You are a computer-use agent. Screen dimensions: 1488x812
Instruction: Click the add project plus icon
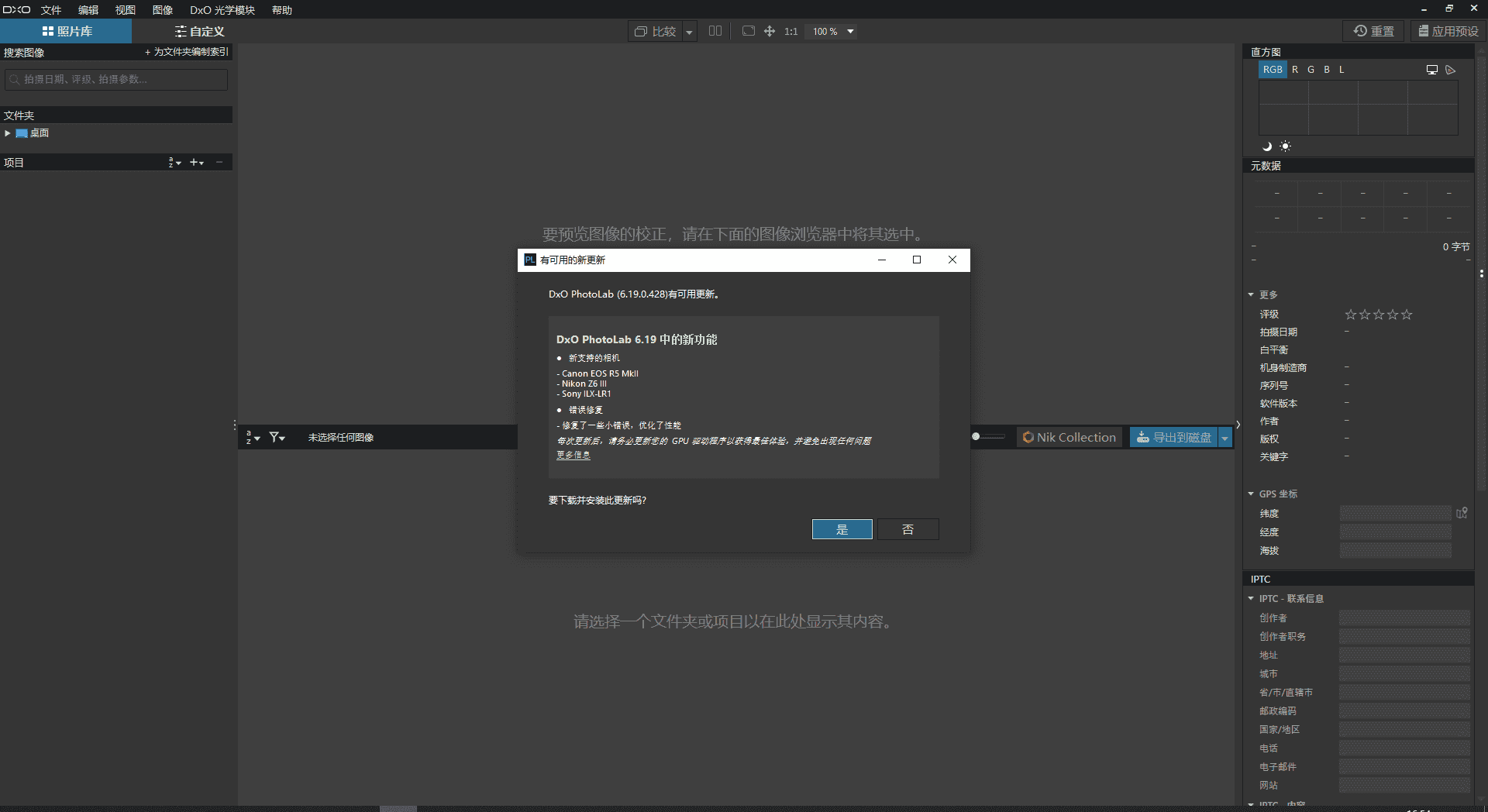(x=197, y=163)
